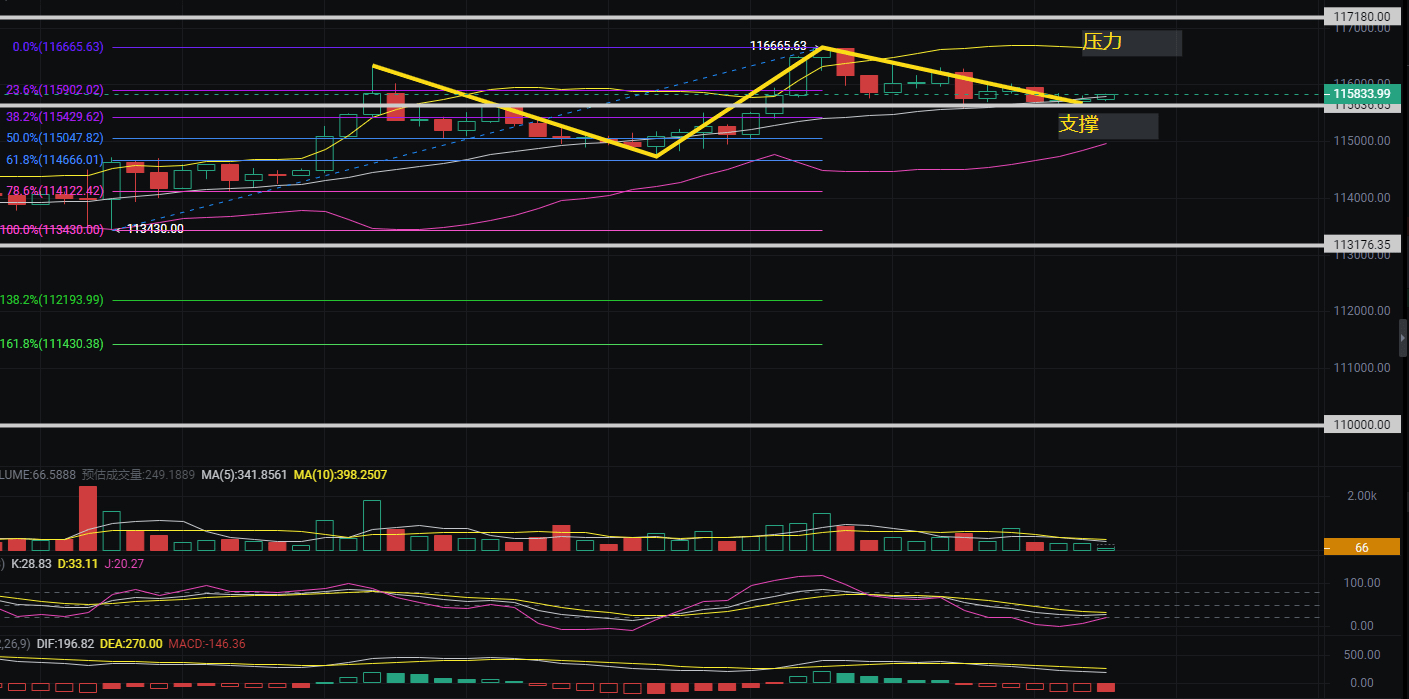This screenshot has height=699, width=1409.
Task: Click the right-edge panel collapse handle
Action: [x=1402, y=338]
